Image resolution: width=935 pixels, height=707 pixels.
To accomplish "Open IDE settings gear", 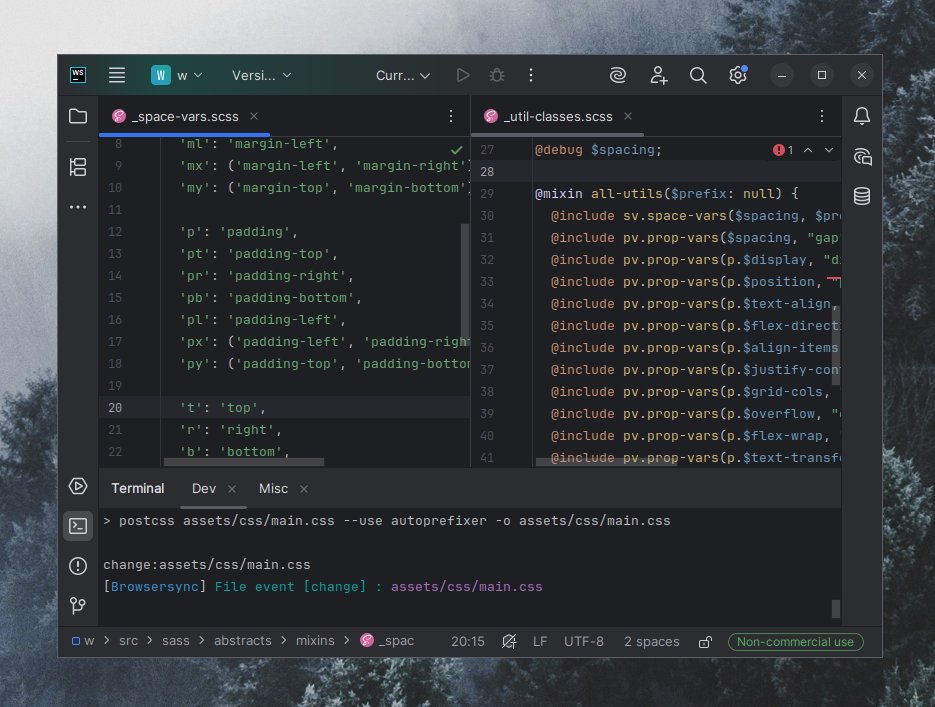I will click(x=738, y=75).
